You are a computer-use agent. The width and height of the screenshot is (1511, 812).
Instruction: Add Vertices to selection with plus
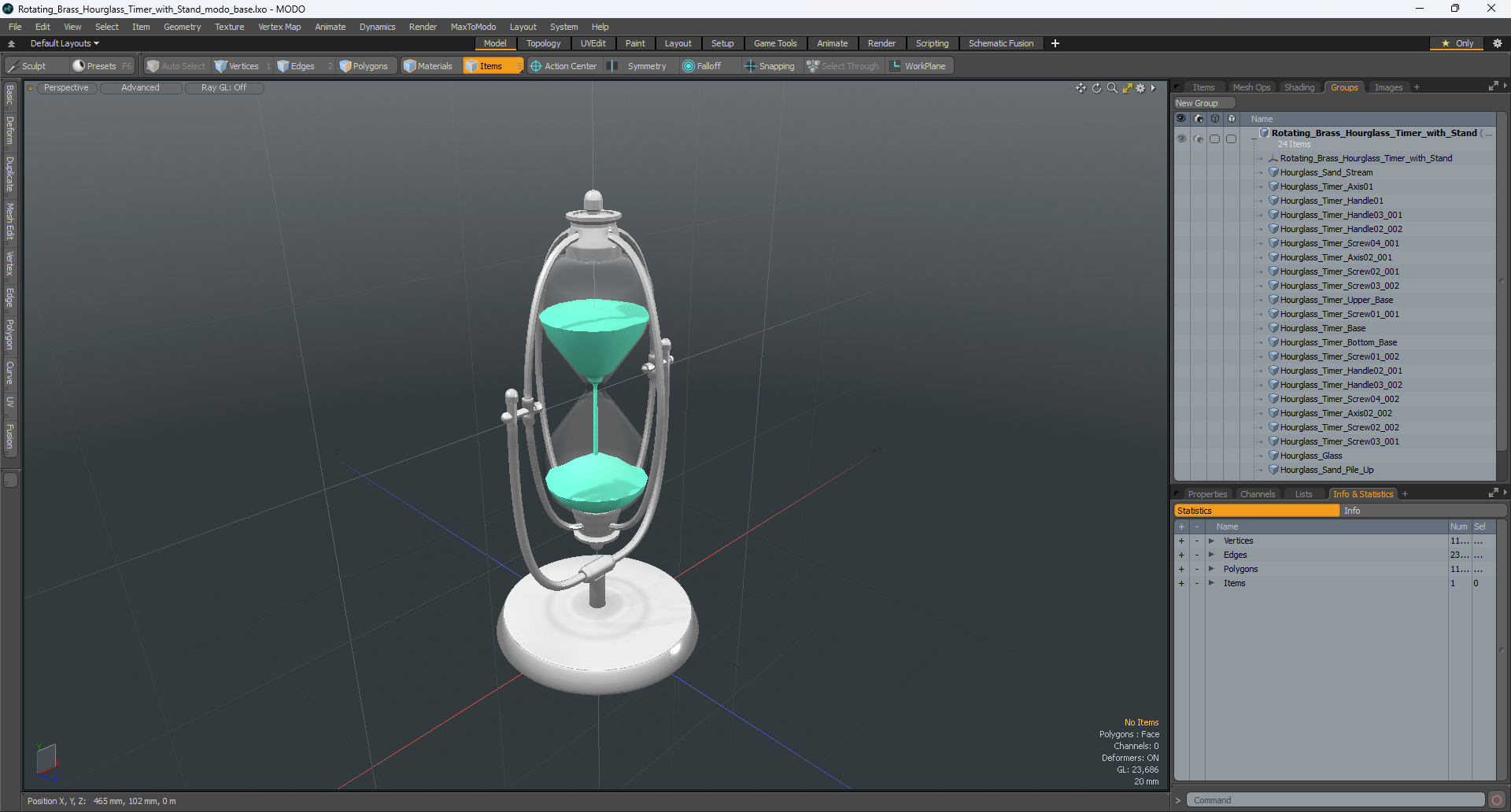click(1181, 541)
